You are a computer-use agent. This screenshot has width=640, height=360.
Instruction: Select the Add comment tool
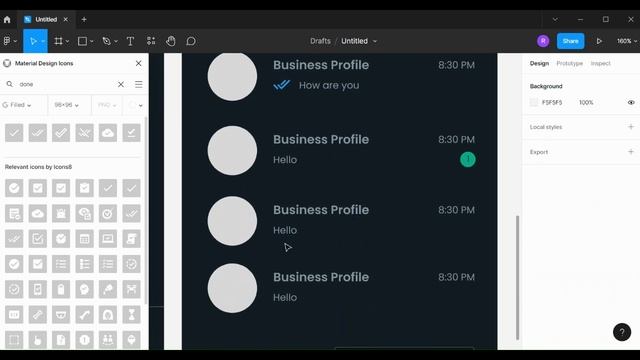point(191,41)
